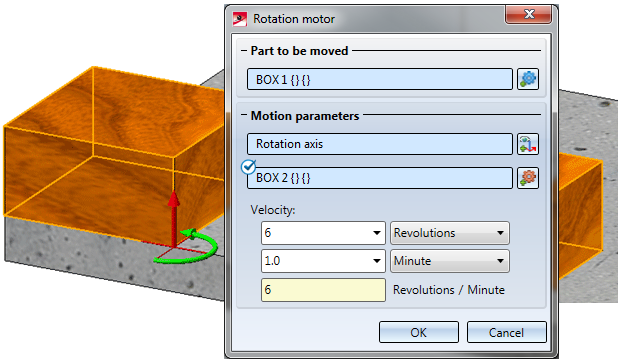The height and width of the screenshot is (364, 626).
Task: Collapse the Part to be moved section
Action: click(244, 51)
